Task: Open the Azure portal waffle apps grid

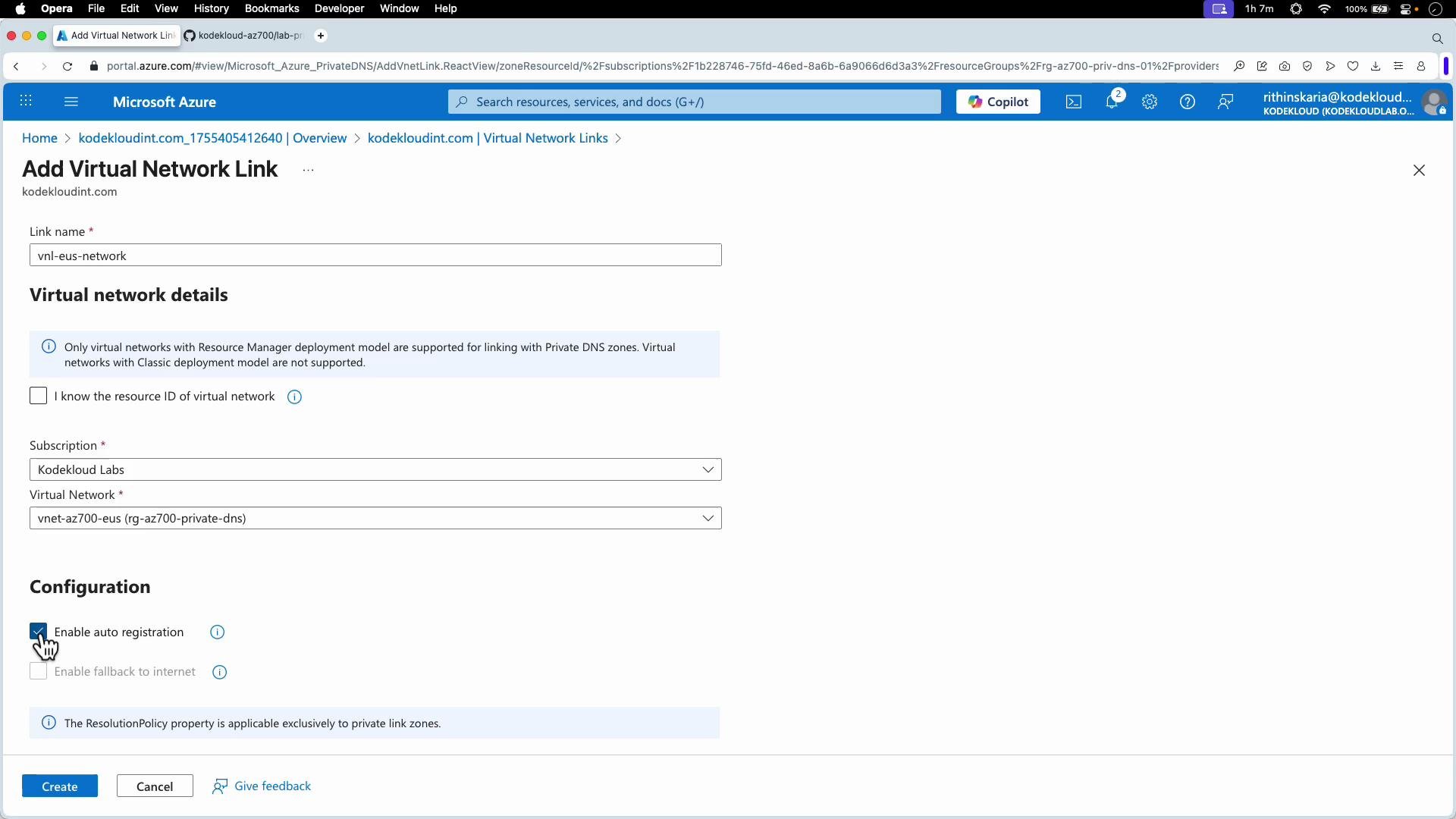Action: [26, 102]
